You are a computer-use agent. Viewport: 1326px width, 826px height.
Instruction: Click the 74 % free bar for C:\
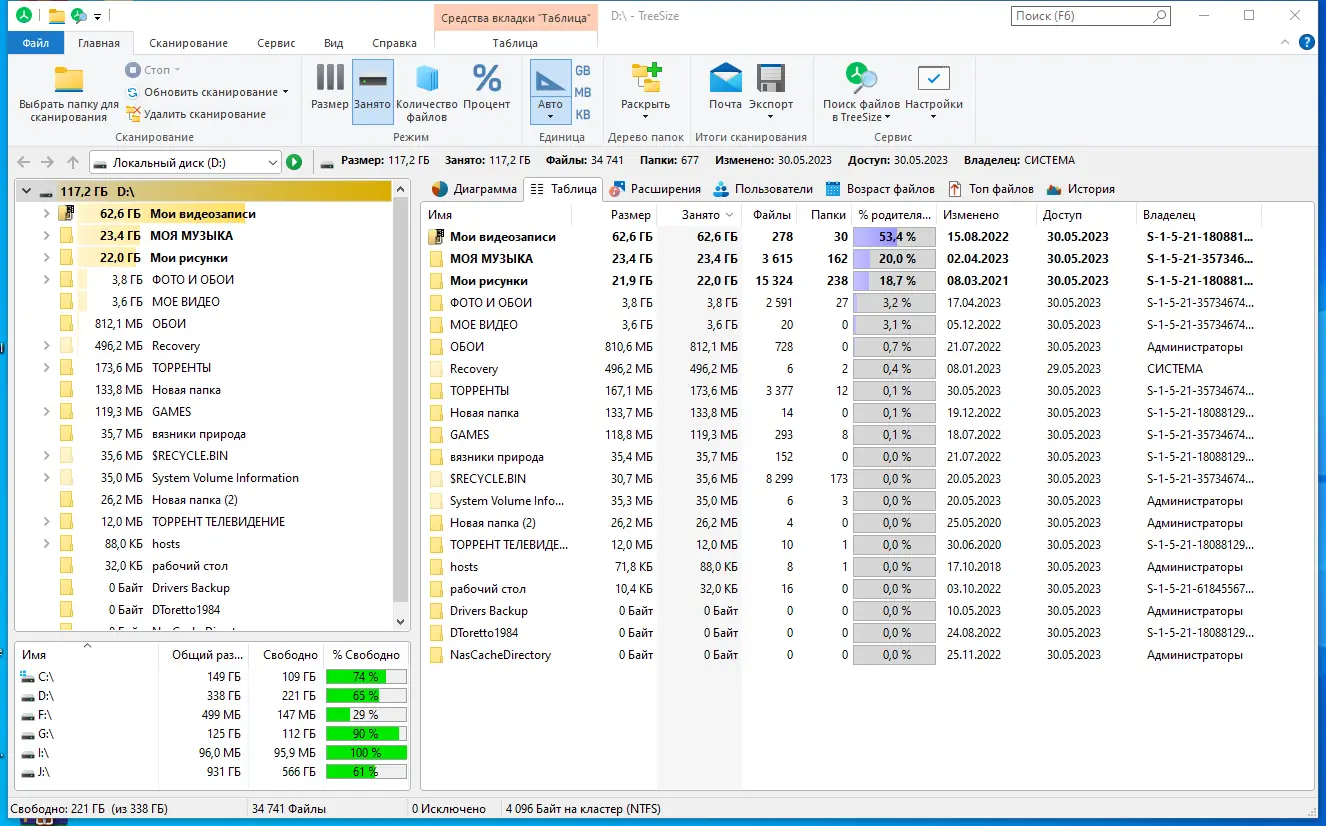(x=366, y=677)
